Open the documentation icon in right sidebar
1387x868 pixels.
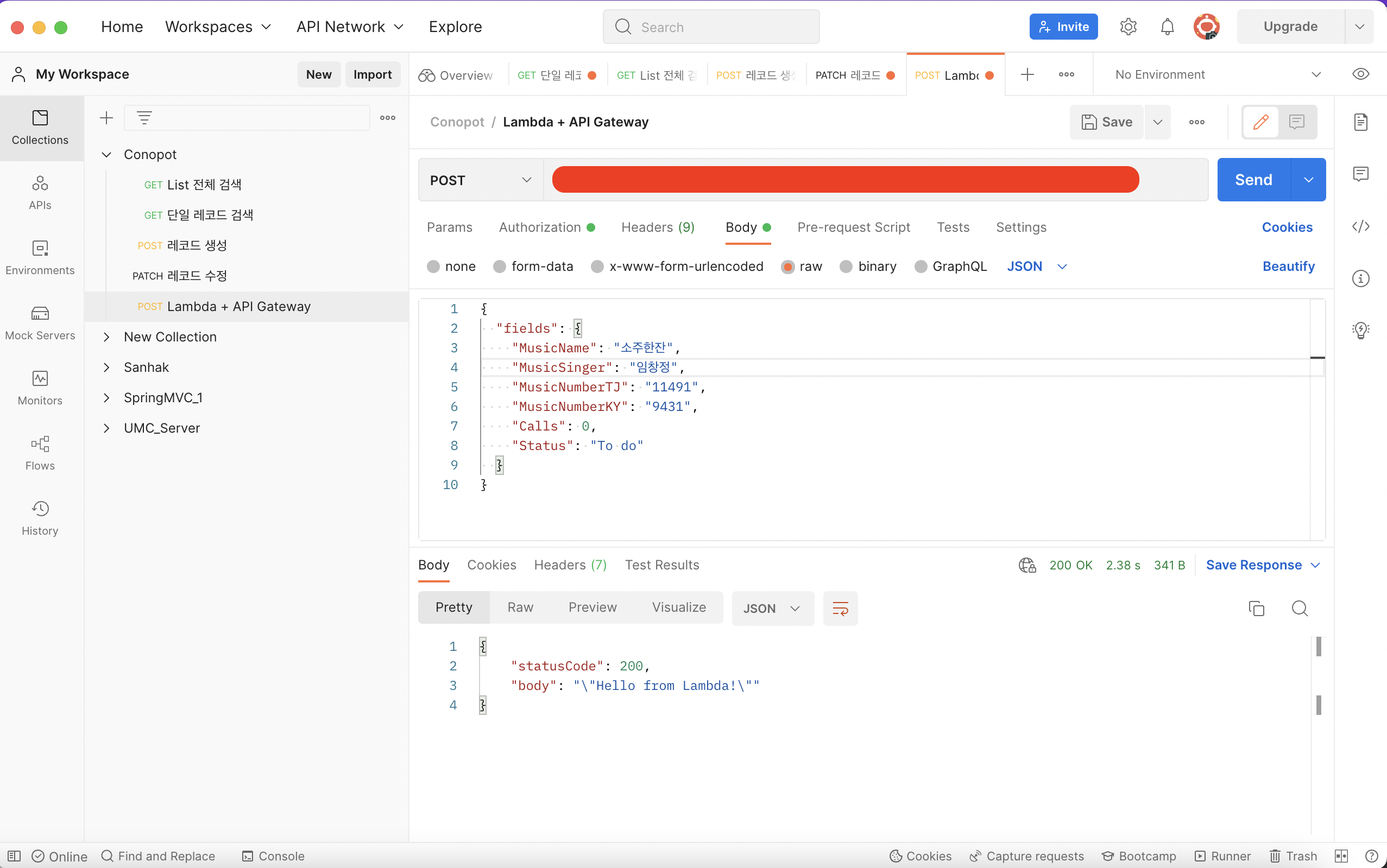coord(1360,122)
